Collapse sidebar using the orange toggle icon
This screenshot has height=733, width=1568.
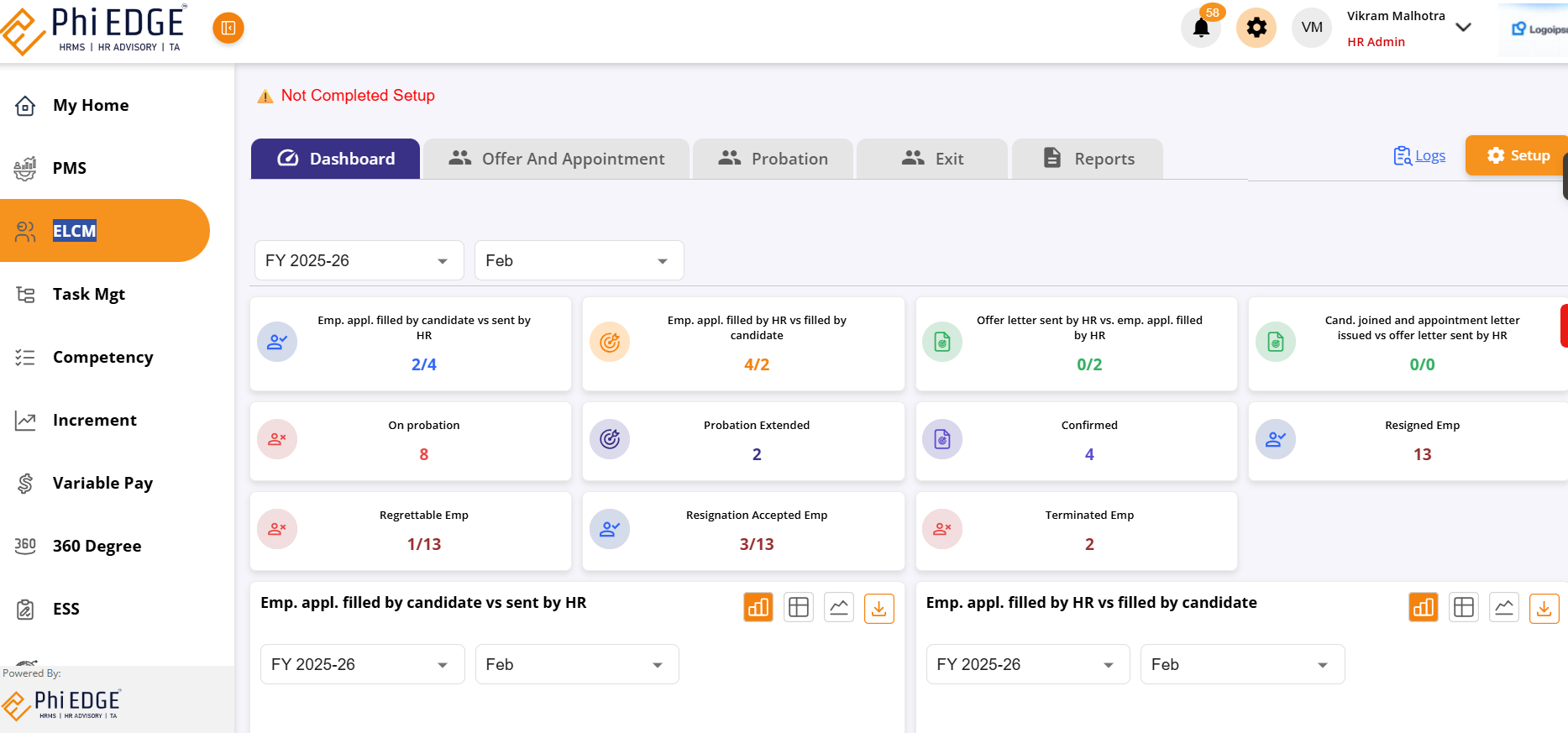coord(228,28)
